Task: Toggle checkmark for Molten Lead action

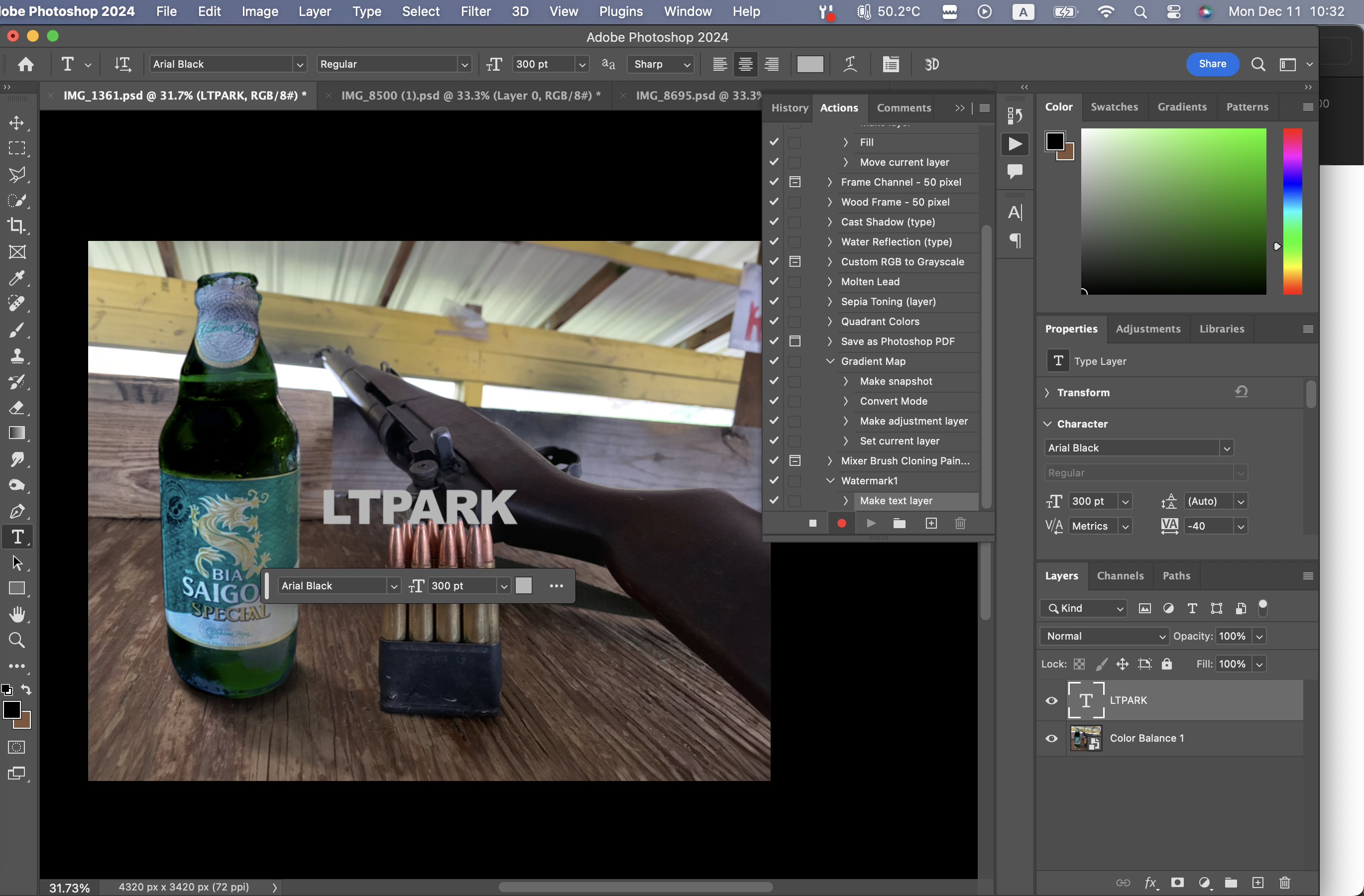Action: tap(774, 281)
